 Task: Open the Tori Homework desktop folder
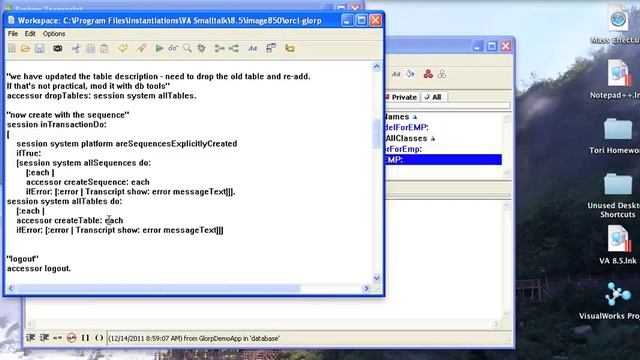click(x=618, y=136)
